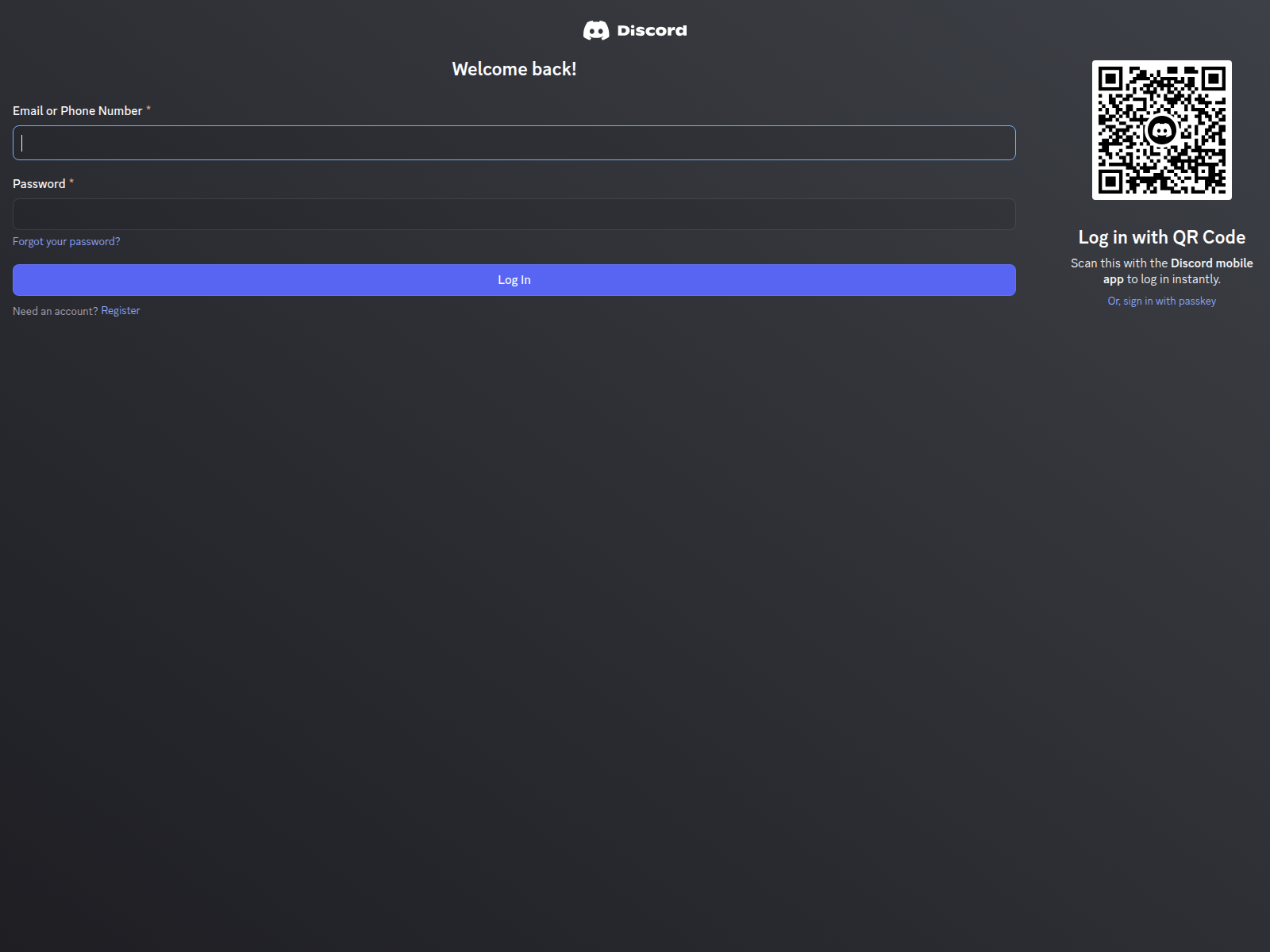The height and width of the screenshot is (952, 1270).
Task: Click Or, sign in with passkey
Action: [1161, 301]
